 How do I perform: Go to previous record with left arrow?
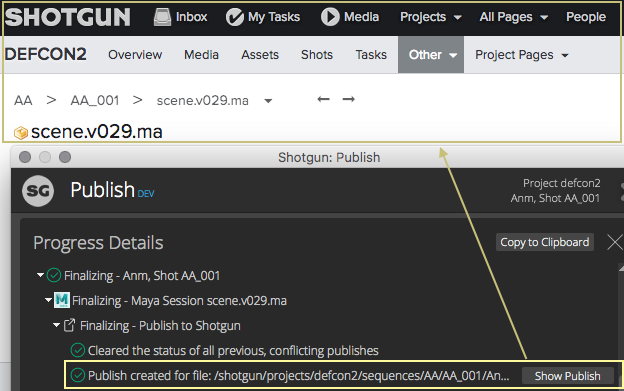pos(324,99)
